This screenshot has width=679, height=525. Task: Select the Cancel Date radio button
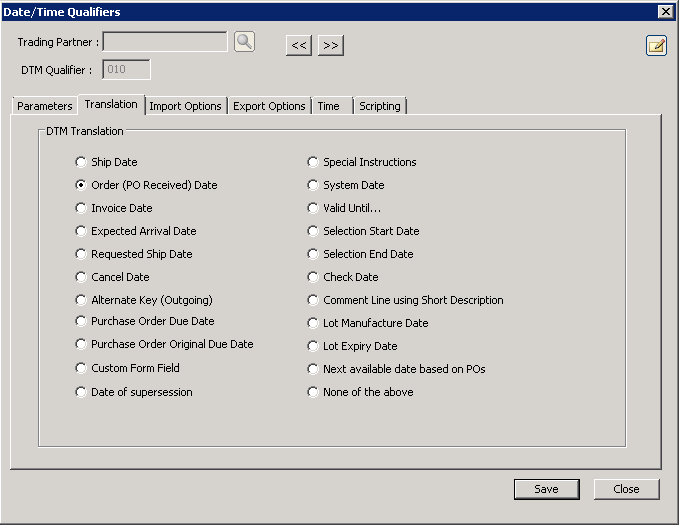pyautogui.click(x=81, y=277)
